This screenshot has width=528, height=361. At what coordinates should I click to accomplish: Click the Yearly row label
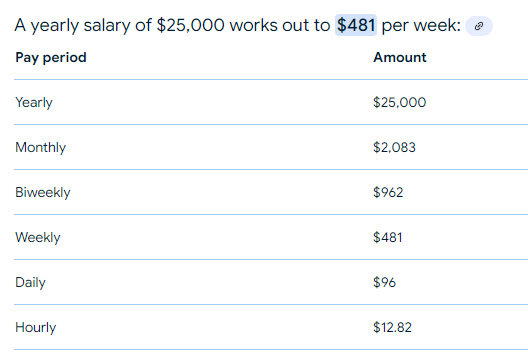(x=34, y=102)
